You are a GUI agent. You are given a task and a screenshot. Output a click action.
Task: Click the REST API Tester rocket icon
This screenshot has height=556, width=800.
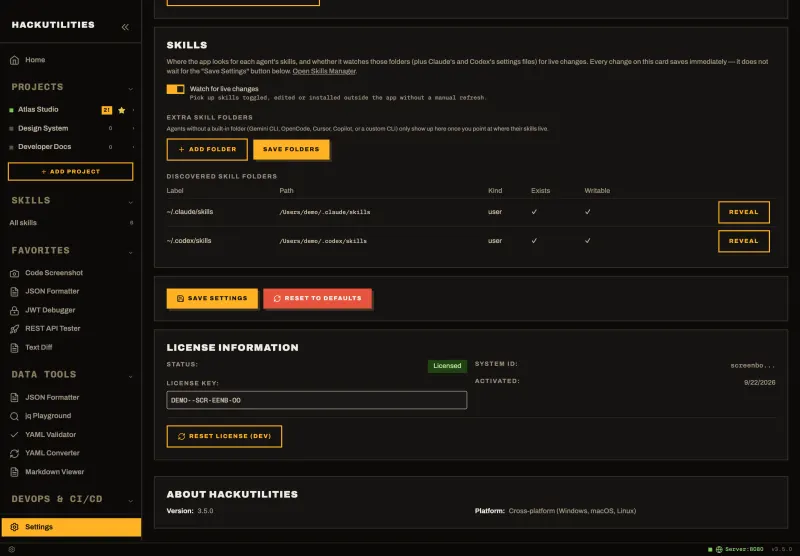pyautogui.click(x=14, y=329)
